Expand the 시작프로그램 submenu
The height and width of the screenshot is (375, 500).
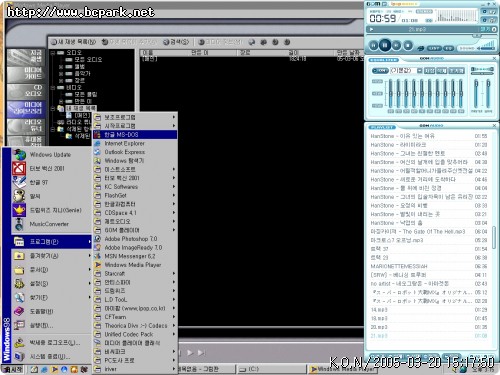click(x=135, y=126)
